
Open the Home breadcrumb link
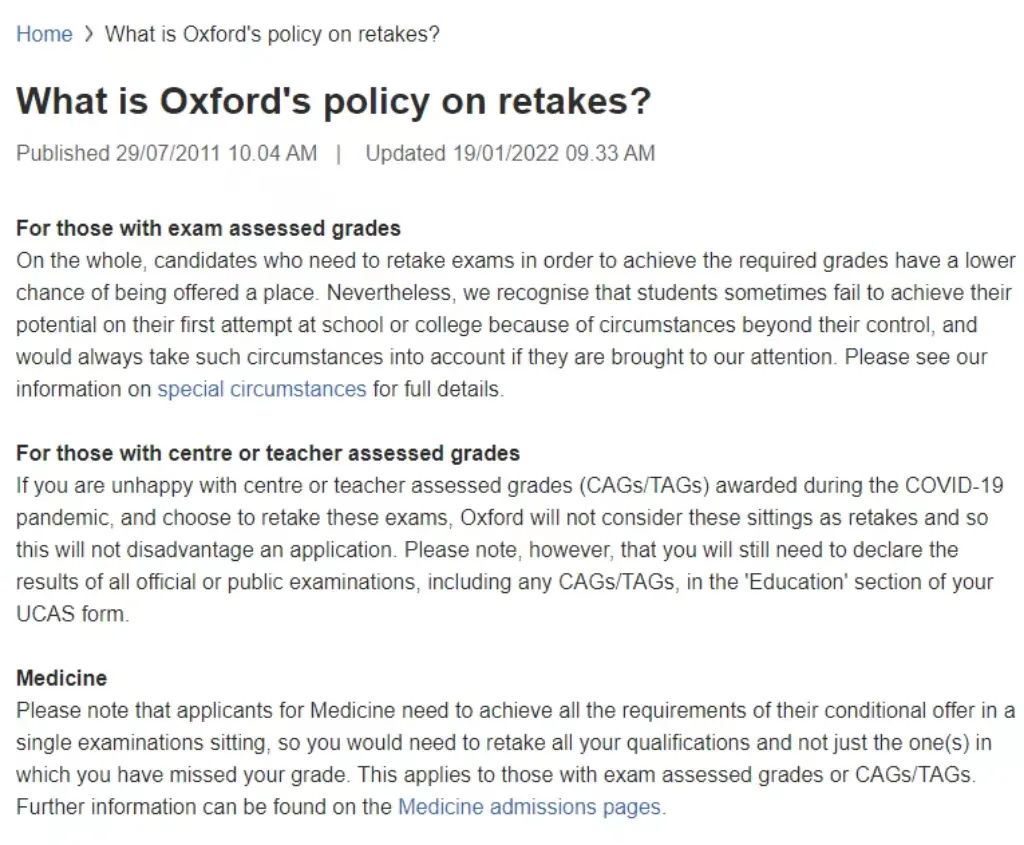(x=44, y=34)
